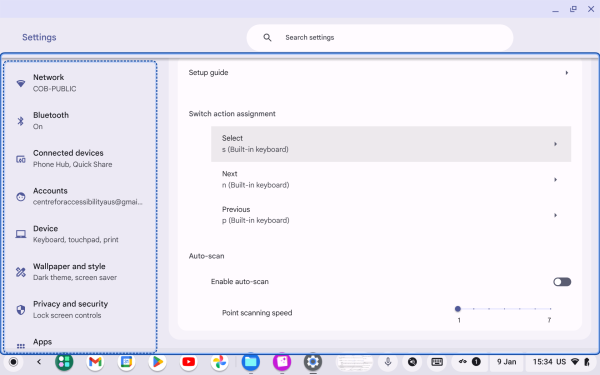This screenshot has height=375, width=600.
Task: Click the Wi-Fi icon beside Network
Action: click(21, 83)
